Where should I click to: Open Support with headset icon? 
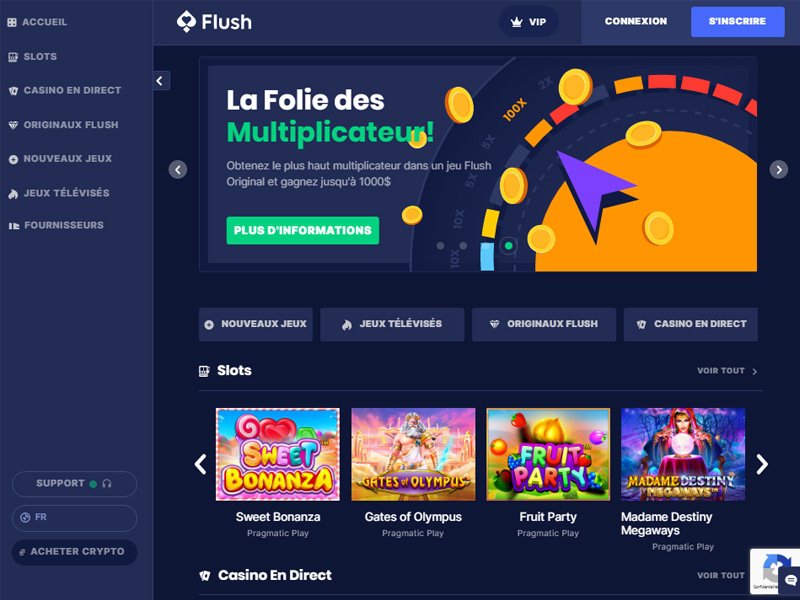(x=74, y=484)
